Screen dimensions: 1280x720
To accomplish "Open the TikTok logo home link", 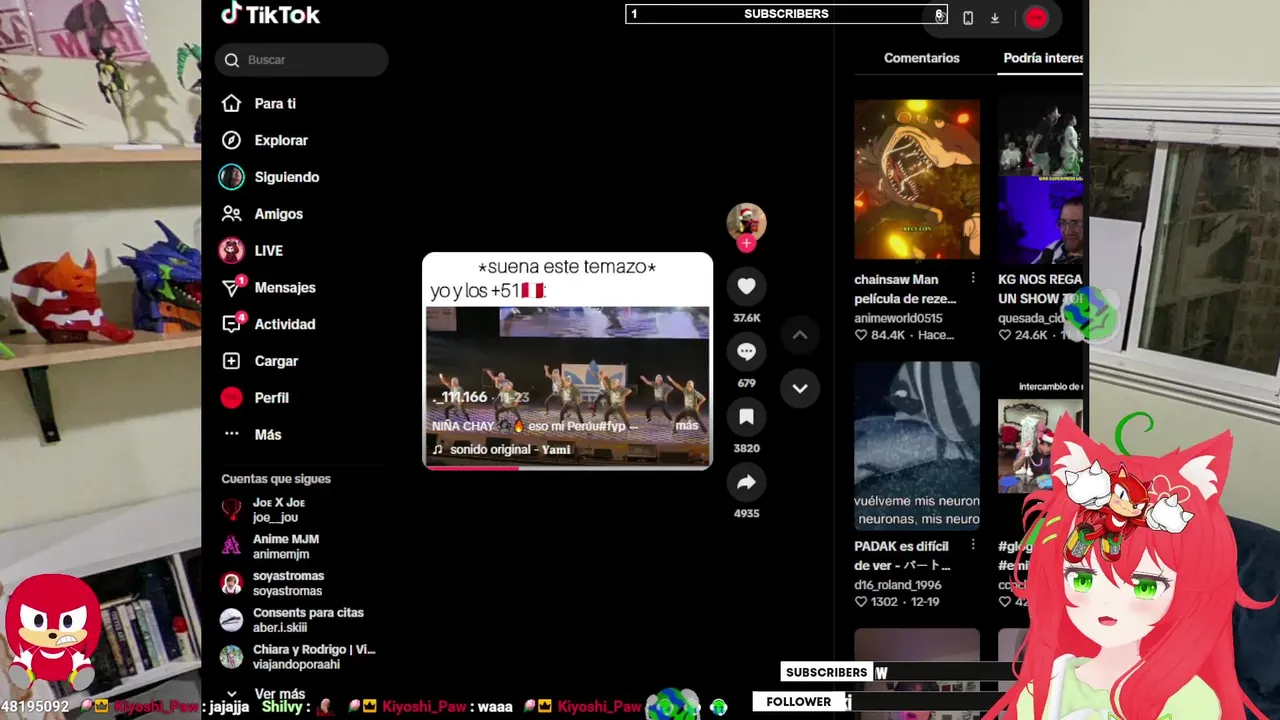I will (270, 14).
